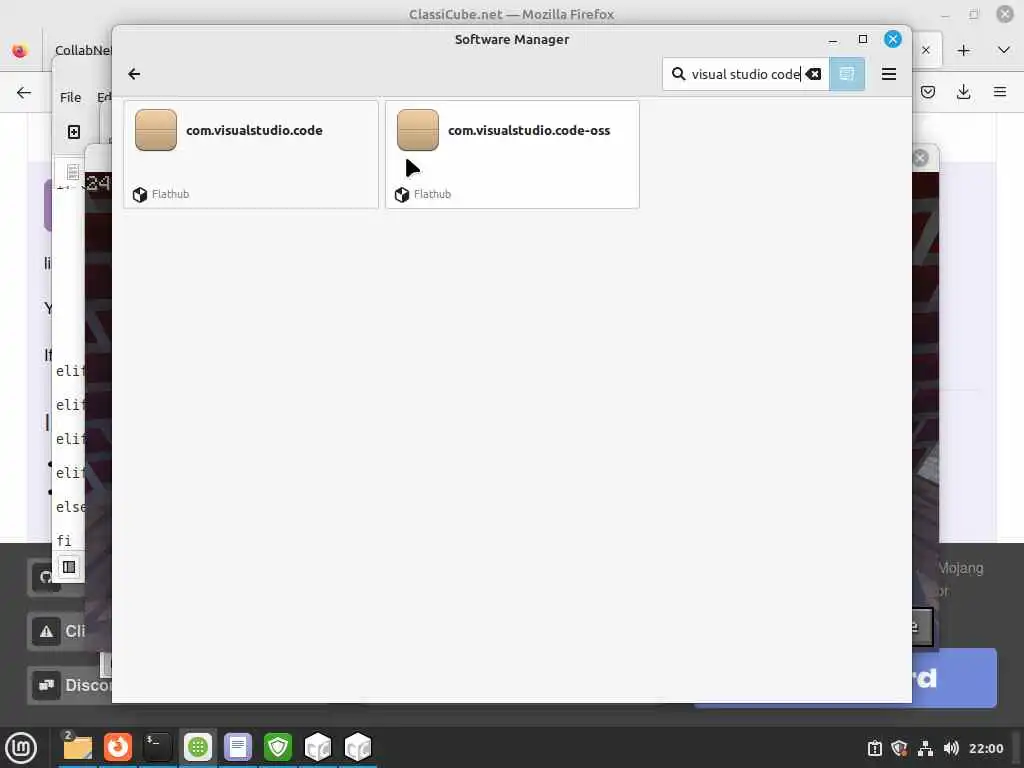Click Flathub label under com.visualstudio.code-oss
Viewport: 1024px width, 768px height.
(x=432, y=194)
